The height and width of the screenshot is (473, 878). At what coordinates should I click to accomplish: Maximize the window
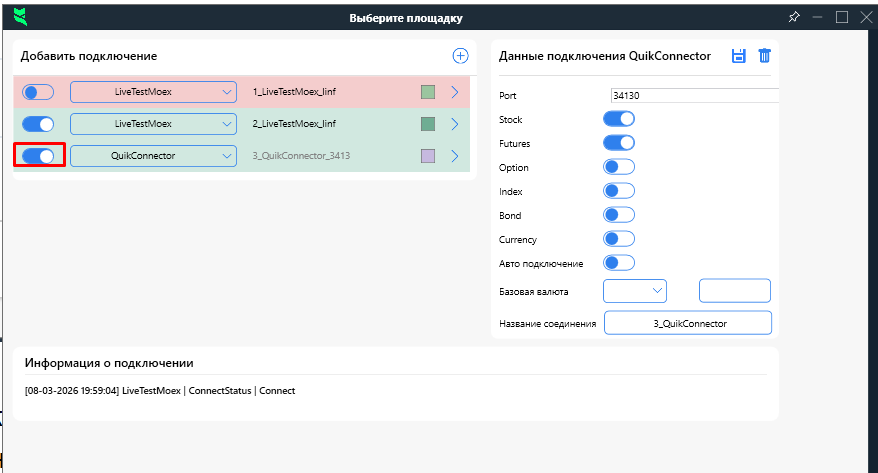click(x=842, y=17)
